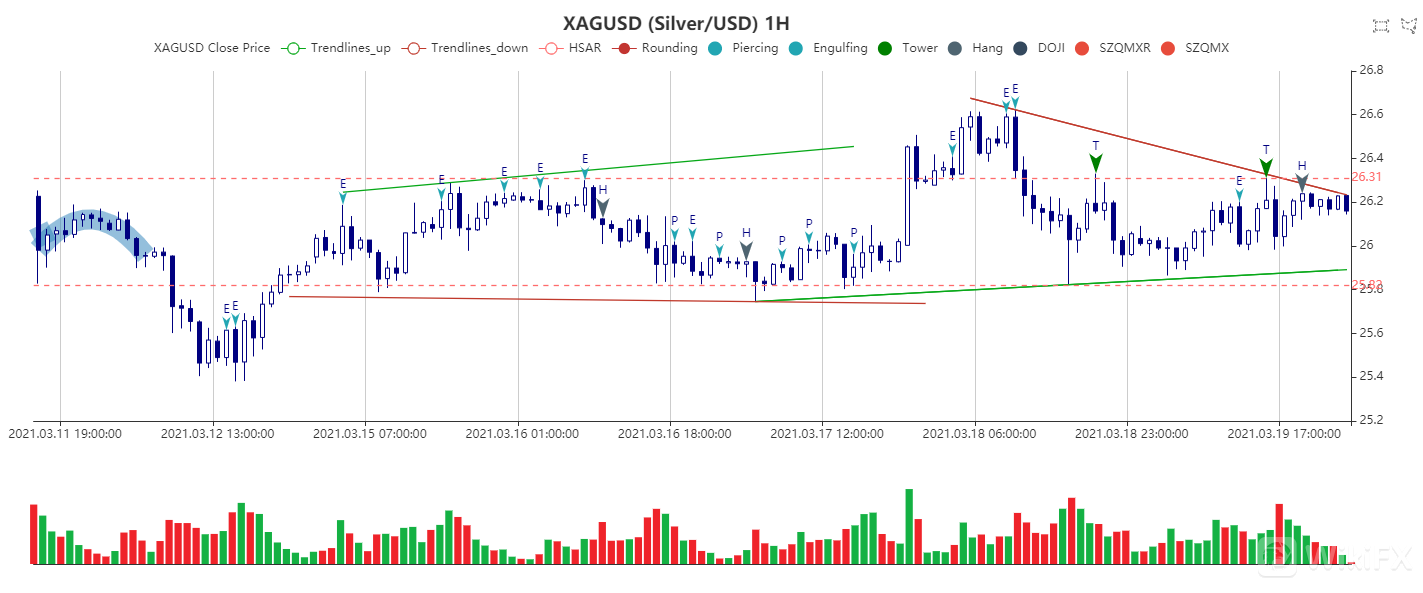Hide the Piercing pattern legend item

[x=744, y=48]
